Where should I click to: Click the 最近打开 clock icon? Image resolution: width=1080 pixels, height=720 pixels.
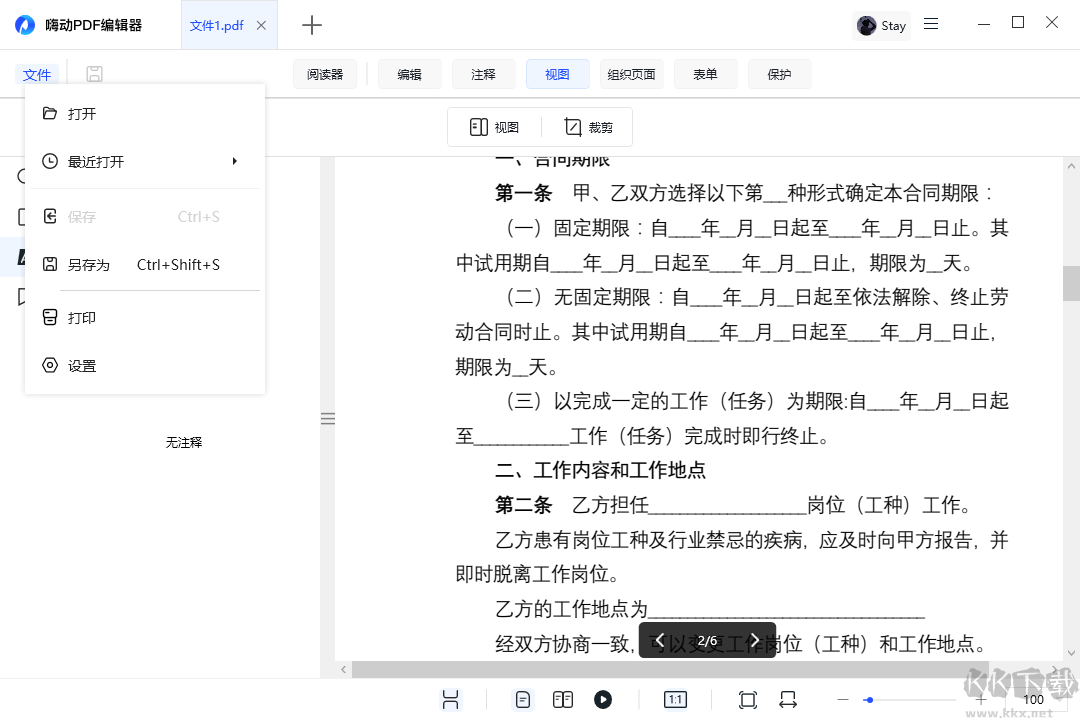tap(50, 161)
